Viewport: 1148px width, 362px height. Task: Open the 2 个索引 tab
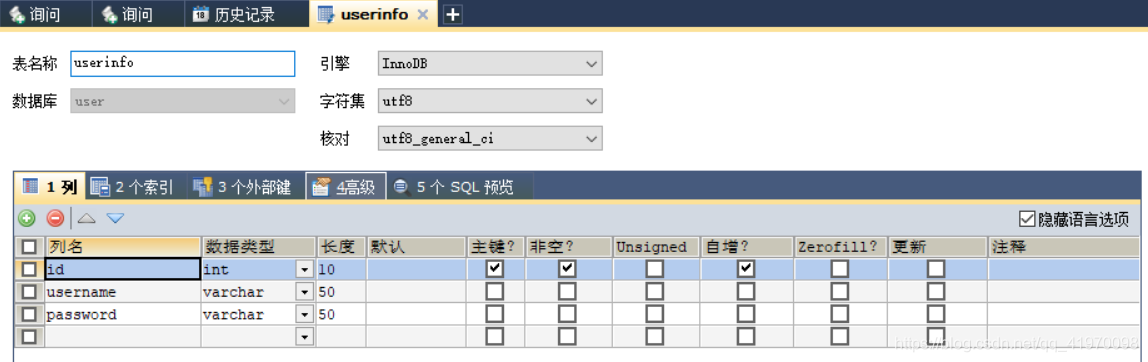point(133,187)
